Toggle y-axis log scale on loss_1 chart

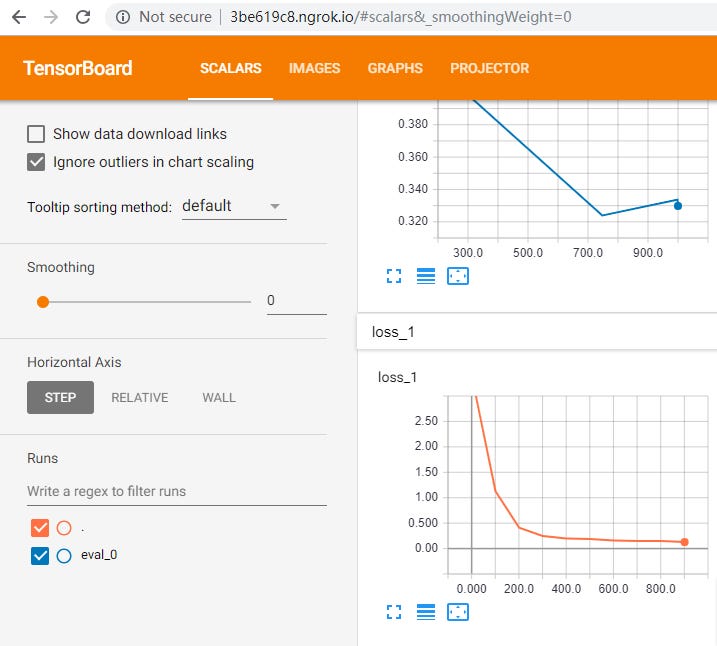(x=425, y=611)
